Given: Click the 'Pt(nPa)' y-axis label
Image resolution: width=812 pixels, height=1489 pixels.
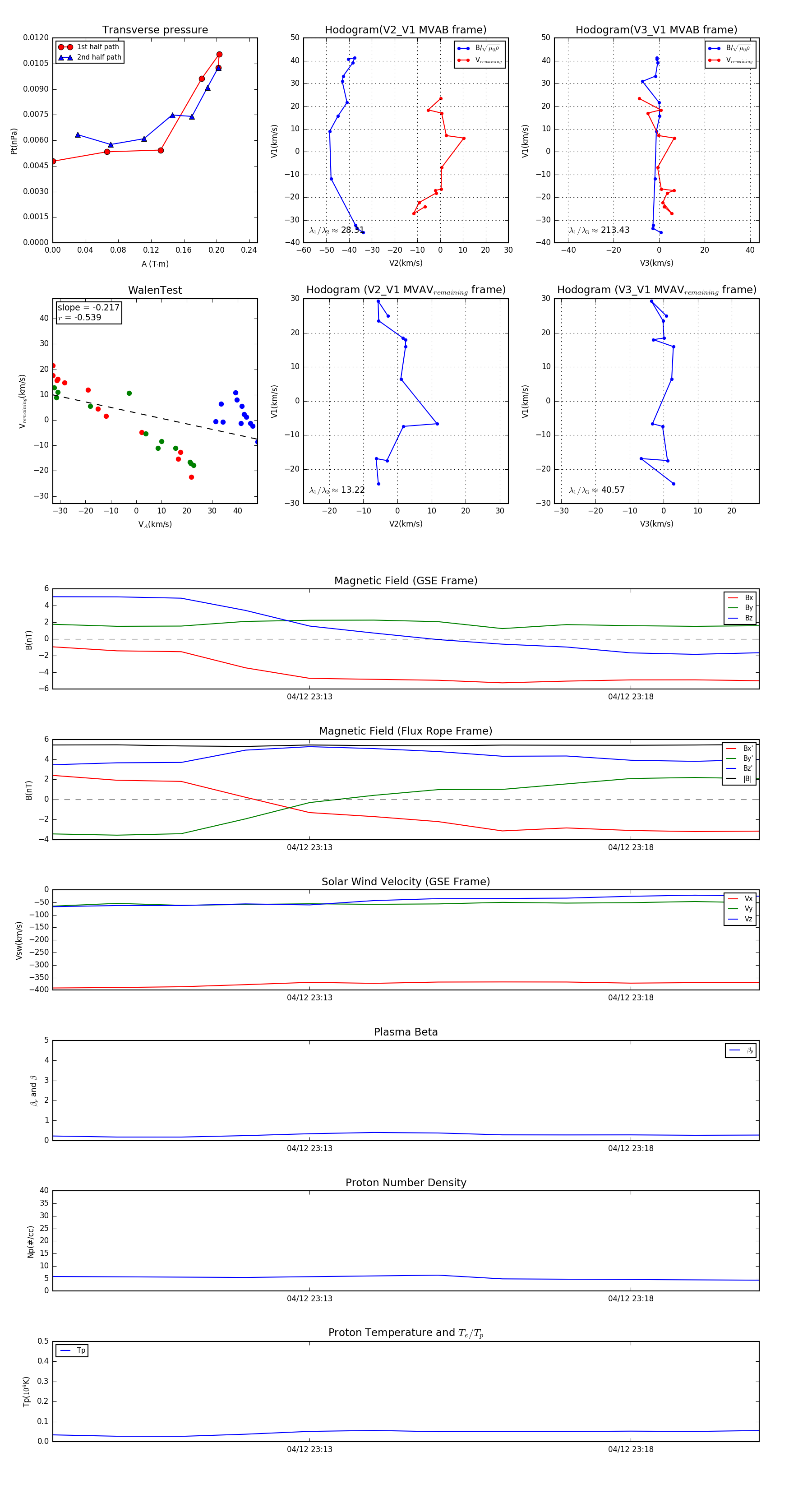Looking at the screenshot, I should pos(14,141).
